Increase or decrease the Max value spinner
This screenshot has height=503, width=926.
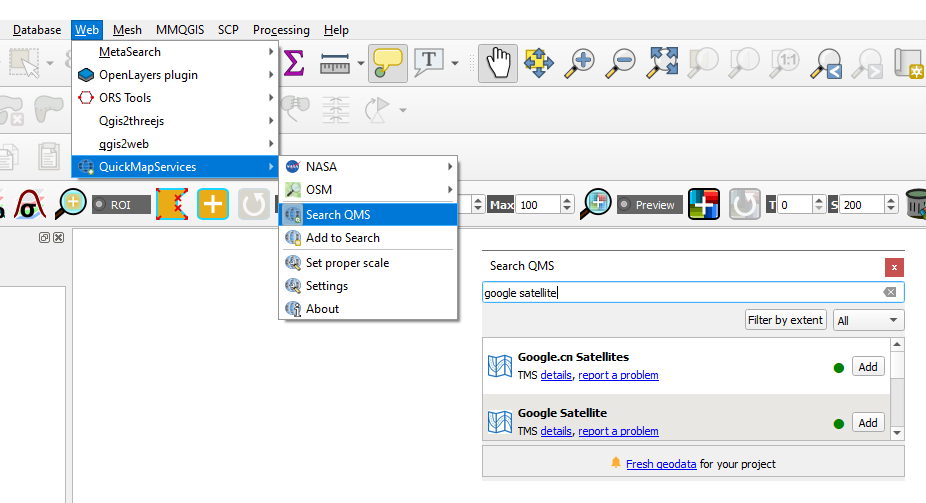[x=567, y=205]
